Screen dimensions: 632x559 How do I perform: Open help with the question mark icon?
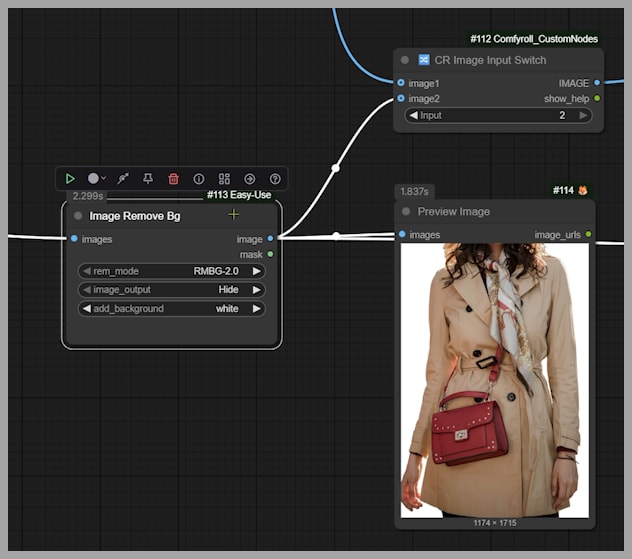(x=275, y=179)
